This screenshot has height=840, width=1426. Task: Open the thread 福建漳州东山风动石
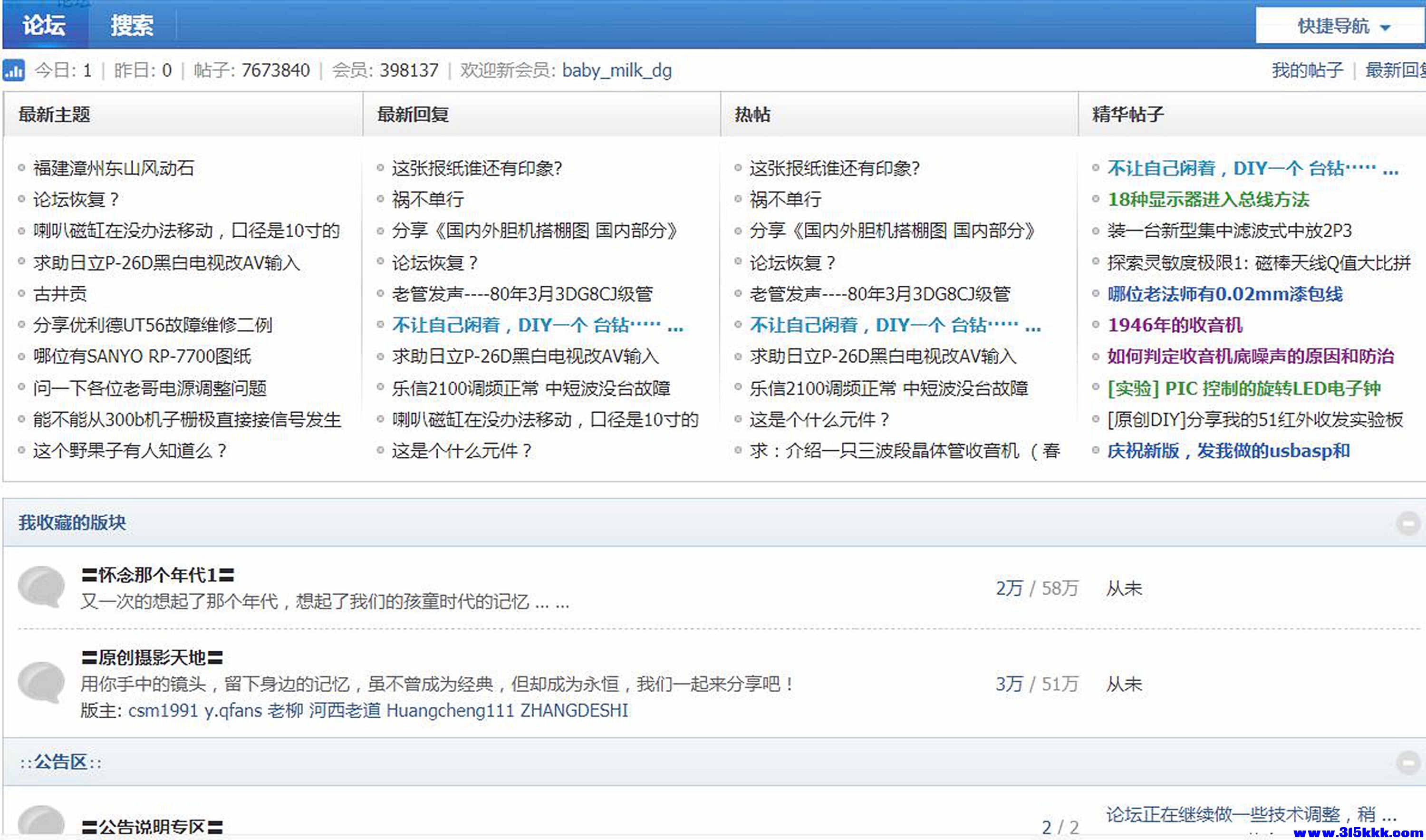click(x=113, y=168)
